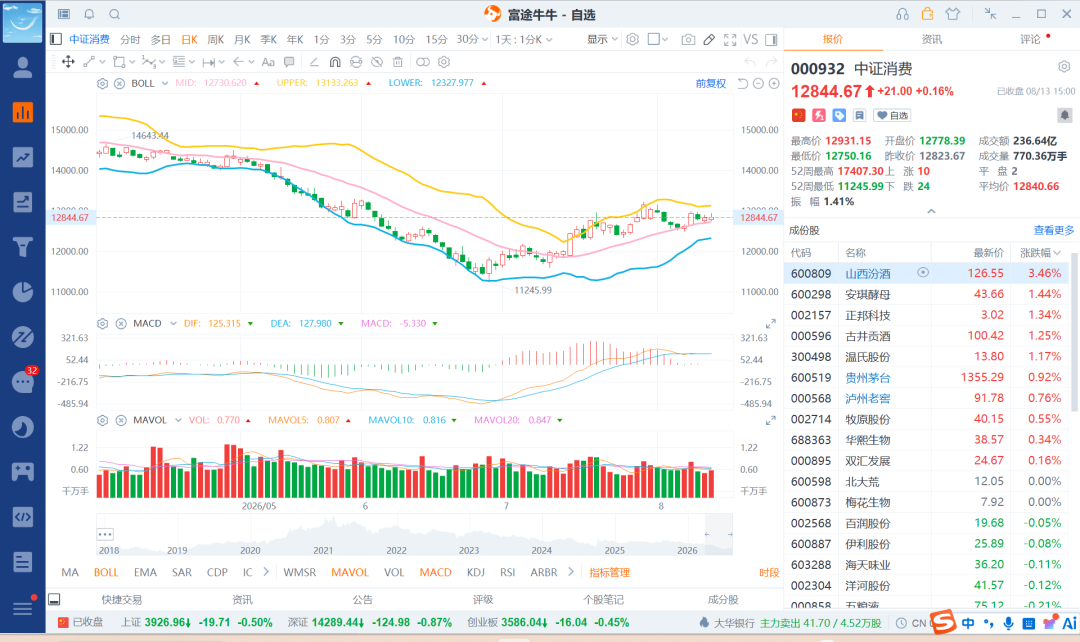
Task: Click the 查看更多 link
Action: (1053, 230)
